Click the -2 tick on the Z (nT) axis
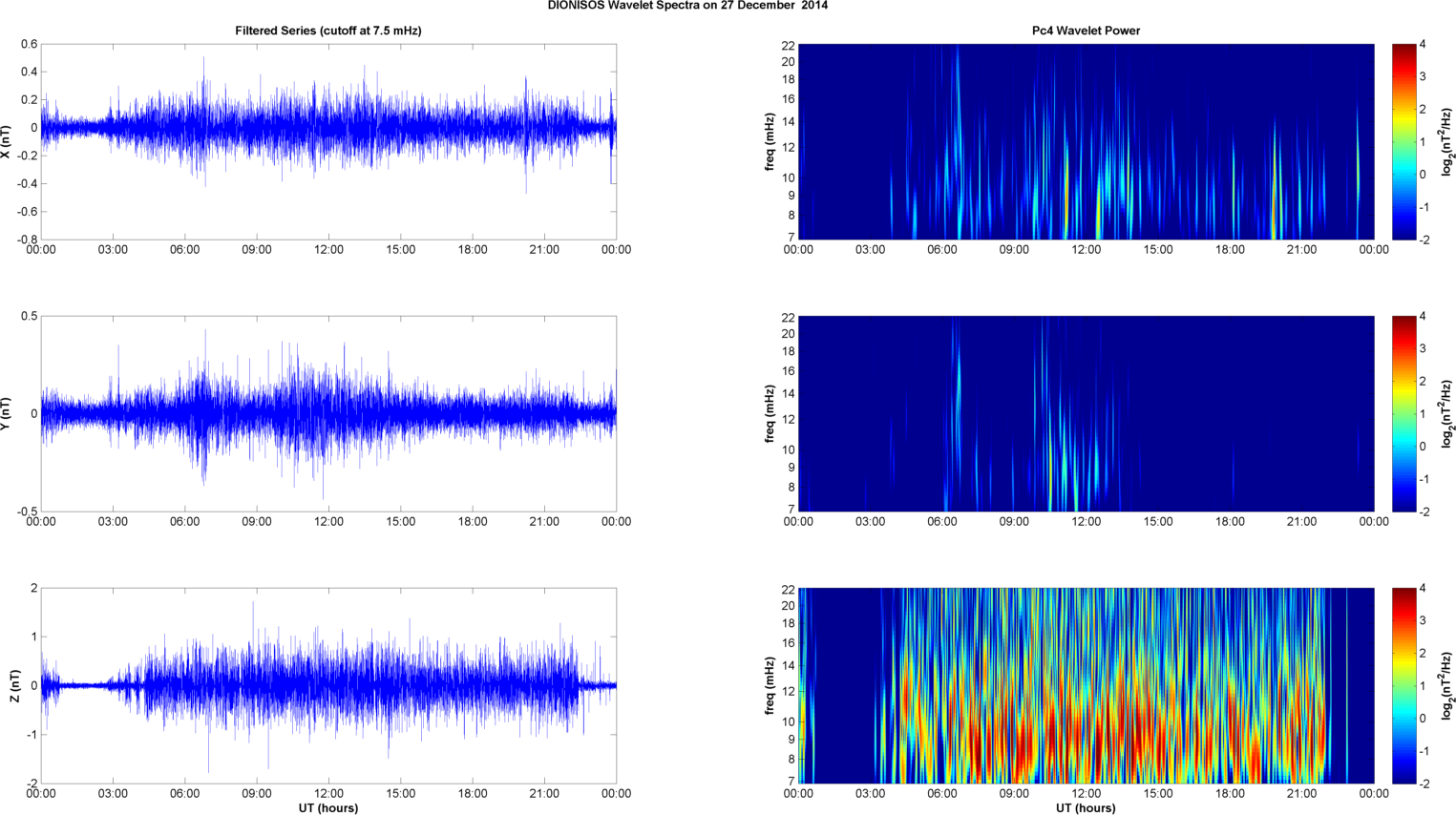The height and width of the screenshot is (815, 1456). click(x=31, y=784)
